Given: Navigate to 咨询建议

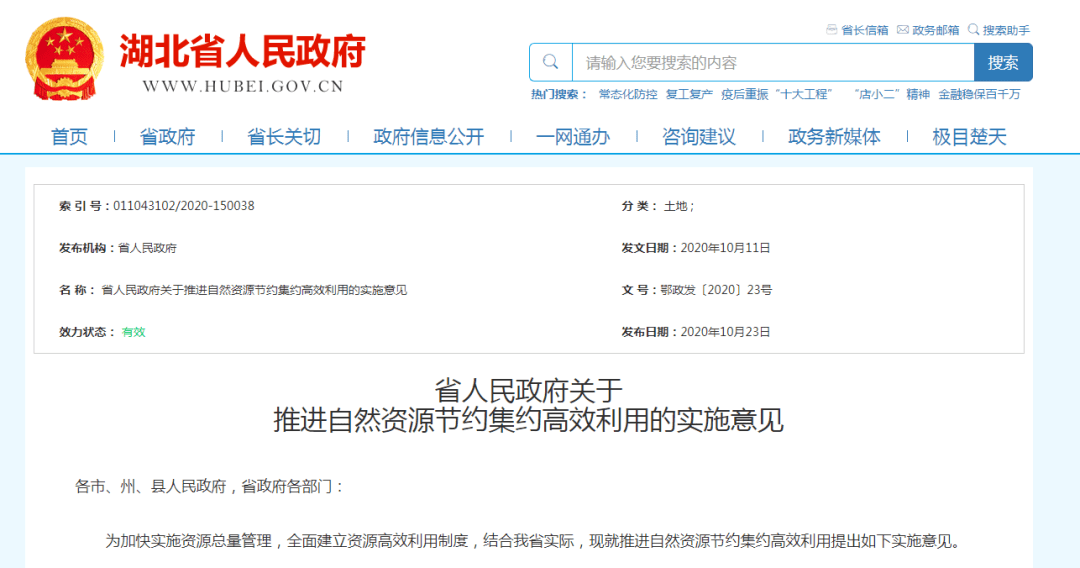Looking at the screenshot, I should [698, 137].
